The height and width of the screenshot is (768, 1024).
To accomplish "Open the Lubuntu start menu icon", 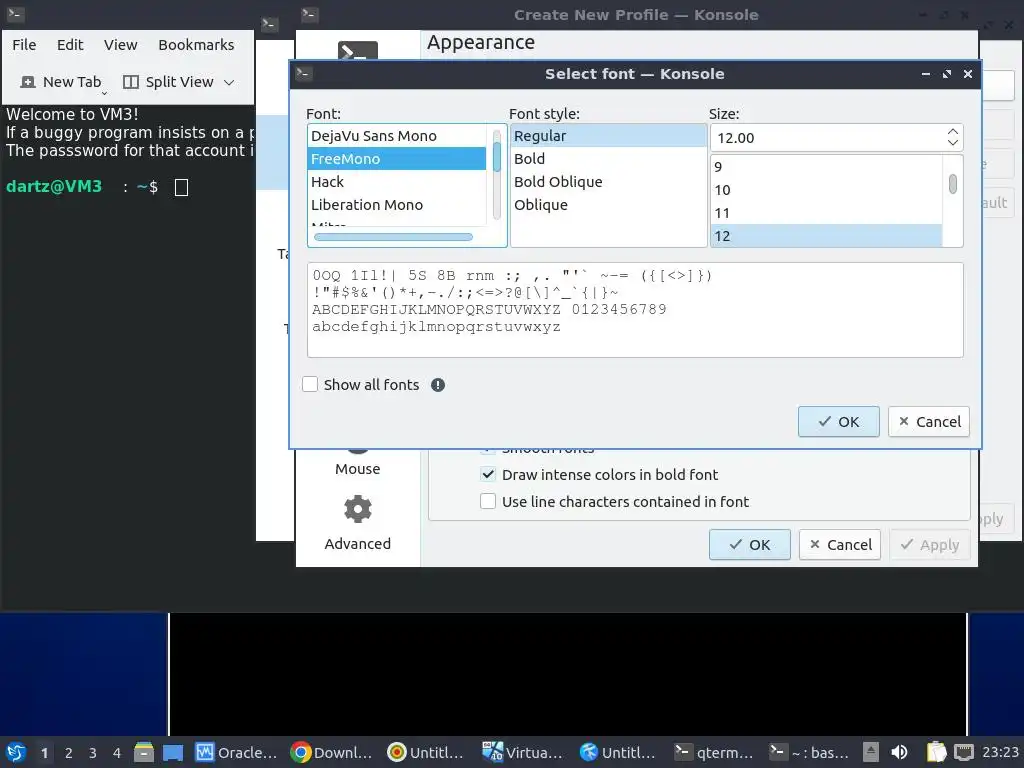I will click(16, 752).
